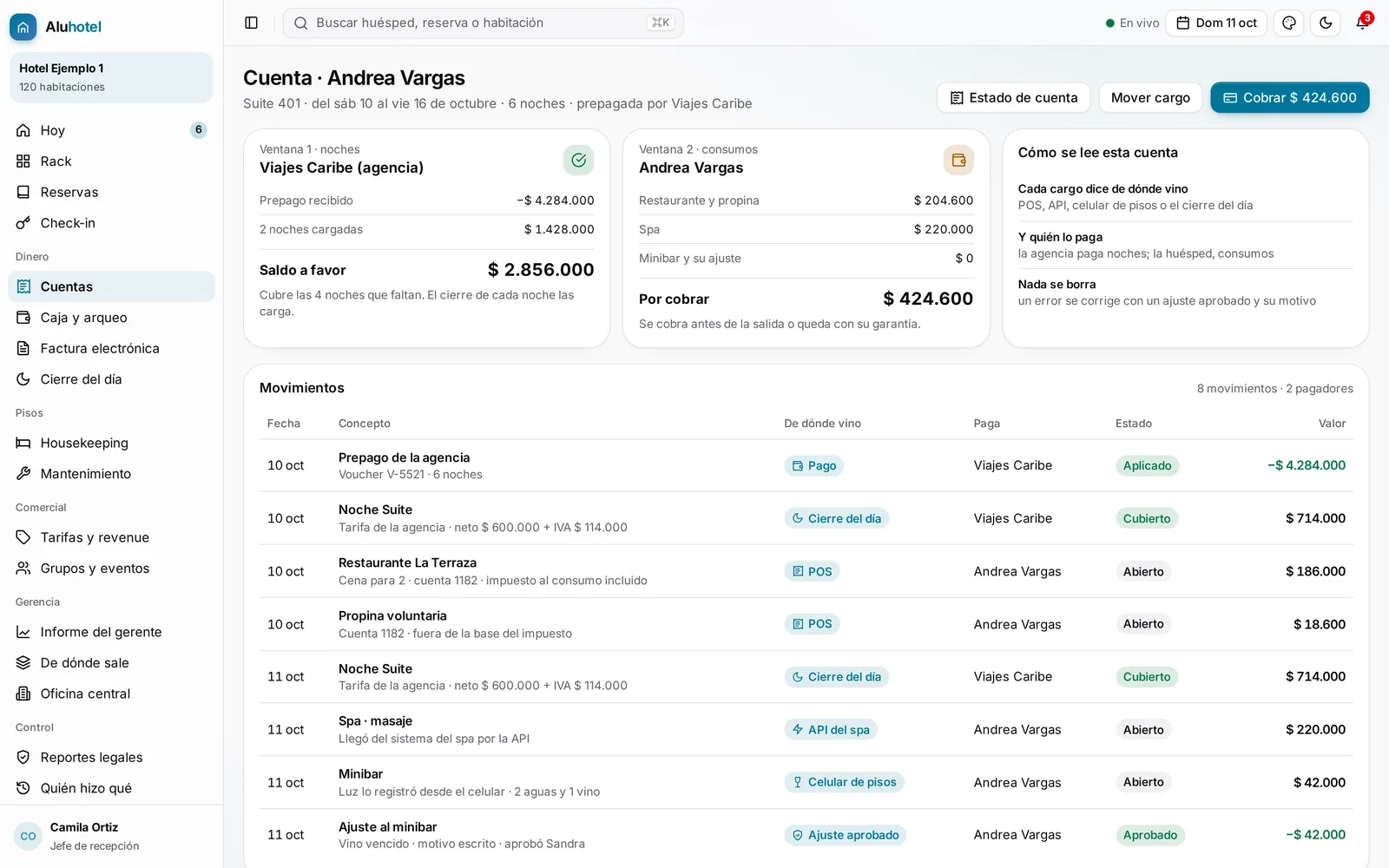This screenshot has width=1389, height=868.
Task: Click the Saldo a favor $ 2.856.000 amount
Action: [x=541, y=270]
